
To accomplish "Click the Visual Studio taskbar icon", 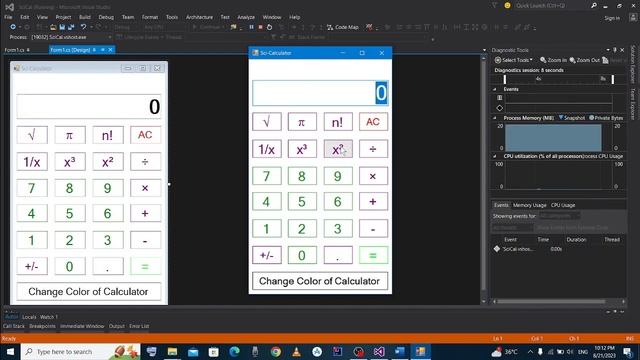I will pos(379,351).
